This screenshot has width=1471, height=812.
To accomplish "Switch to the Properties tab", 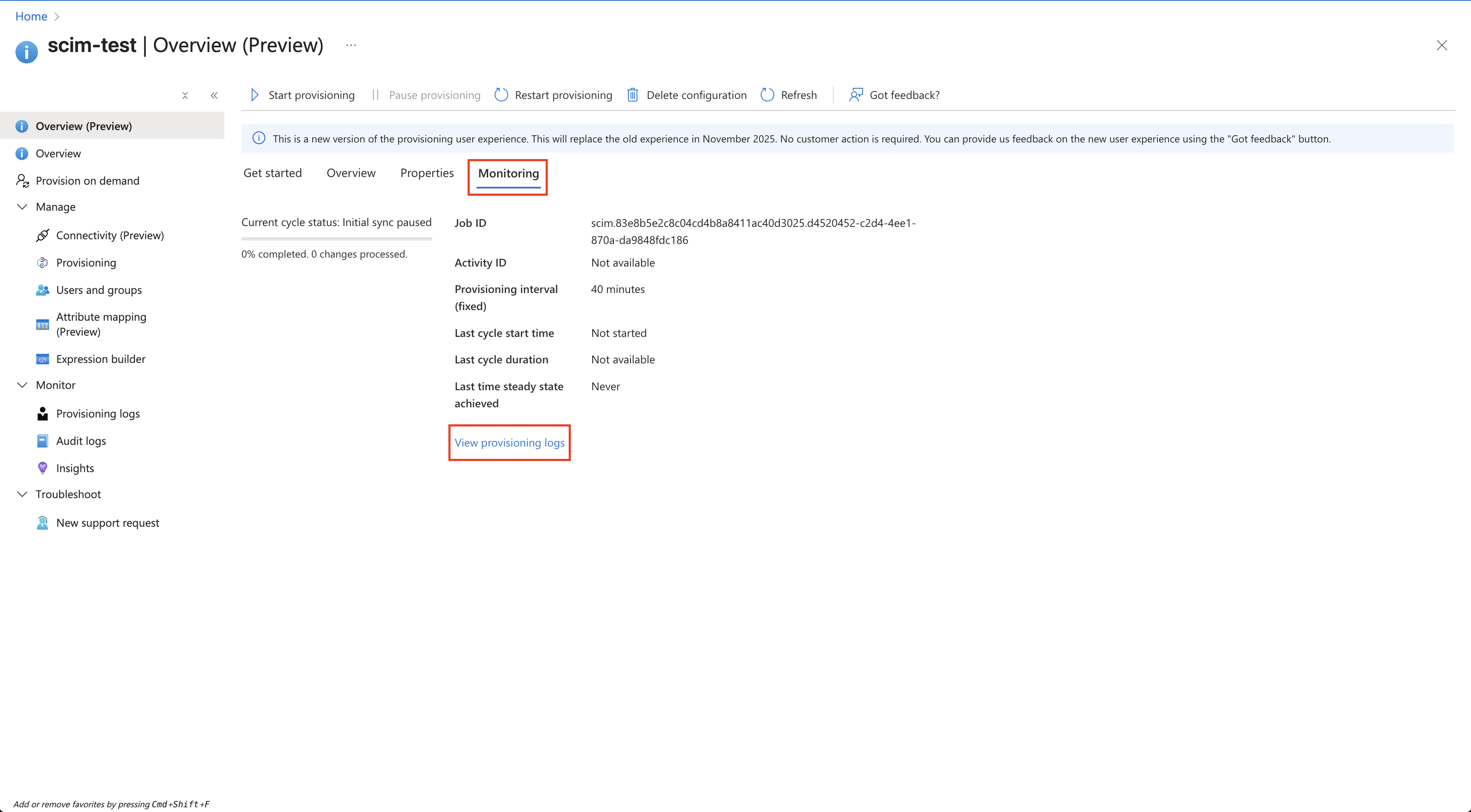I will [427, 173].
